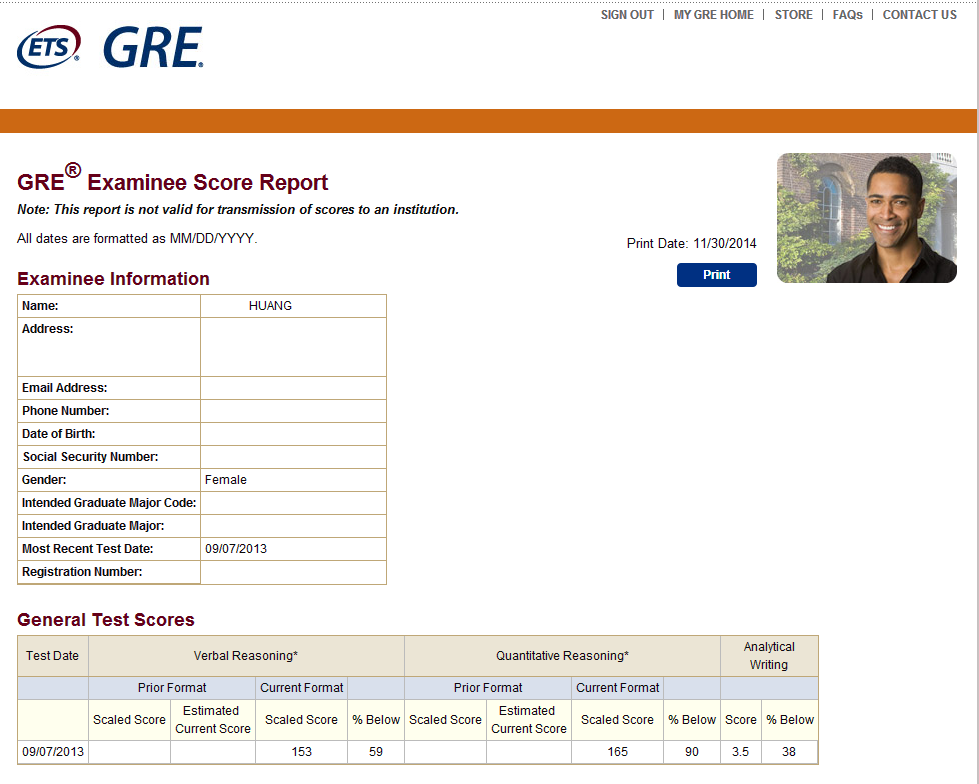The width and height of the screenshot is (979, 784).
Task: Click the Date of Birth: label
Action: tap(59, 434)
